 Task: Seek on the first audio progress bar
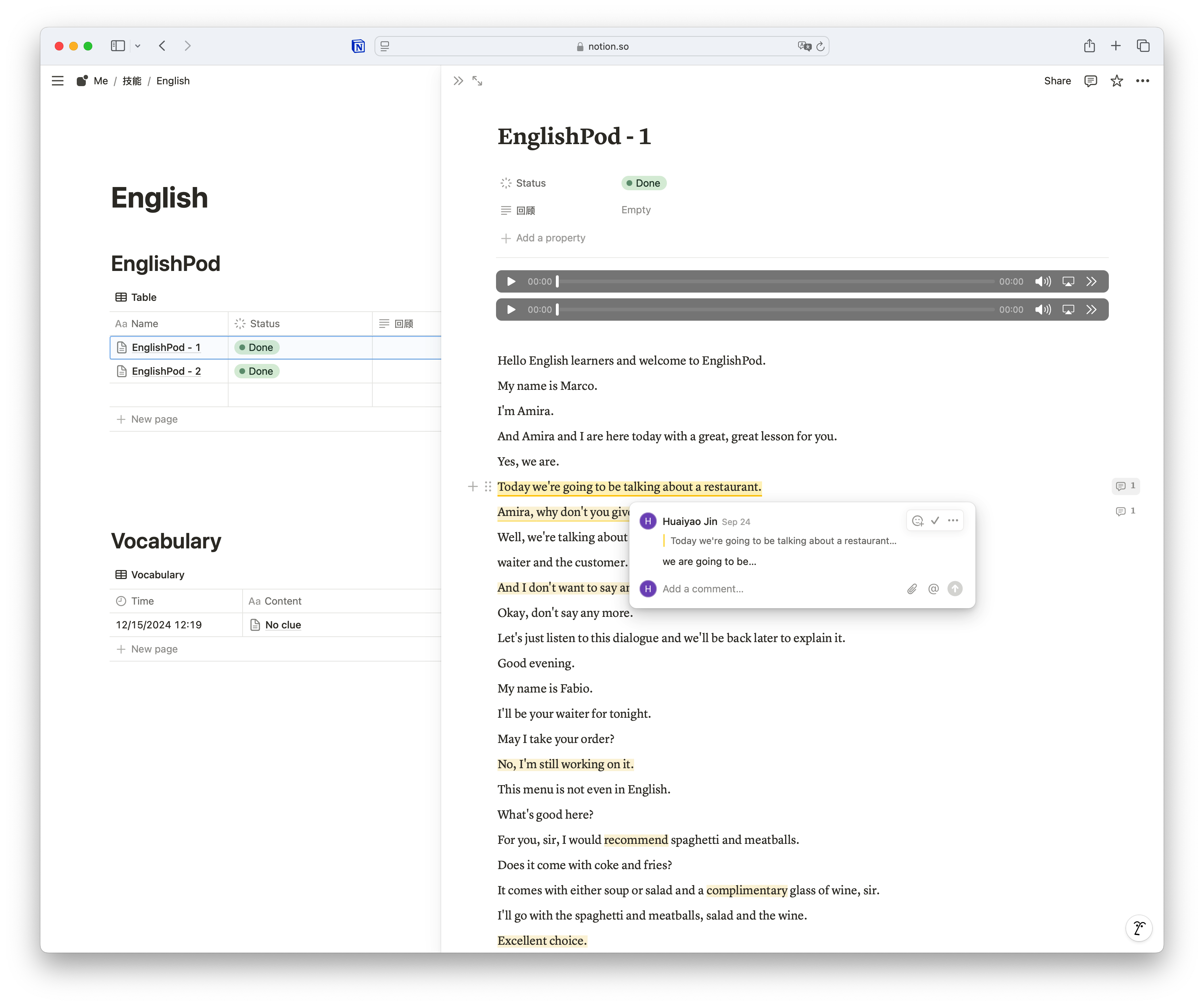pos(775,281)
